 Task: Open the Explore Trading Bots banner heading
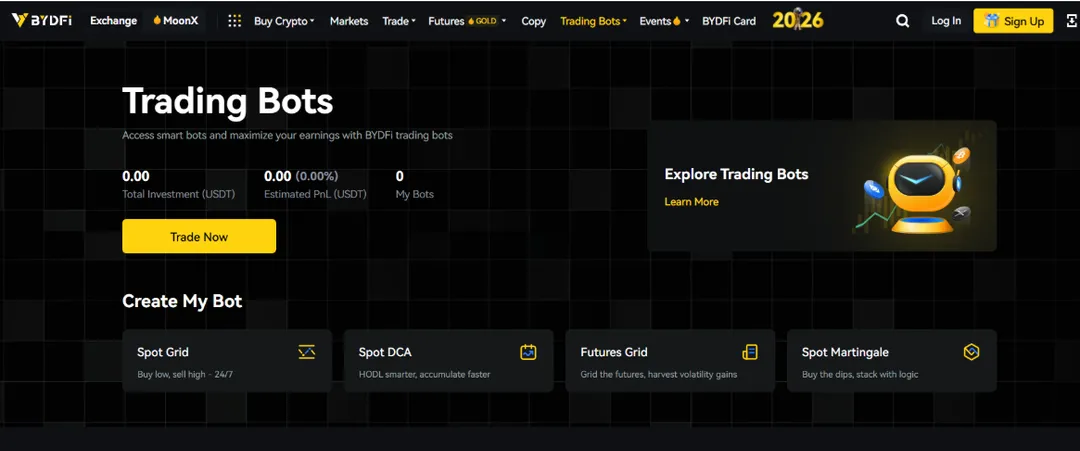[736, 174]
